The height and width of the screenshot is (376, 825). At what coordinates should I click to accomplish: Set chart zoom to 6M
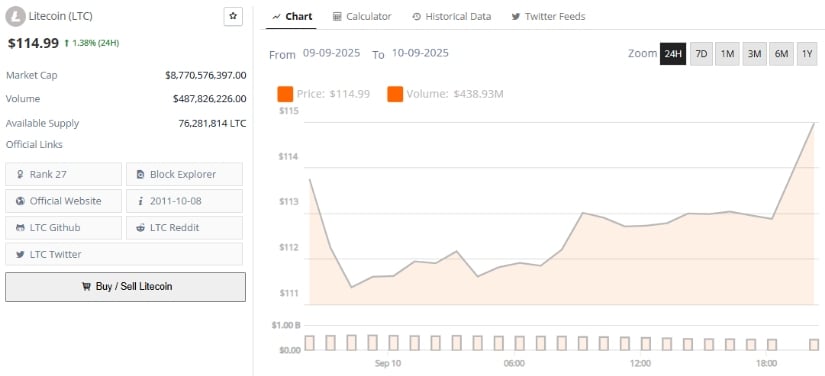(781, 54)
